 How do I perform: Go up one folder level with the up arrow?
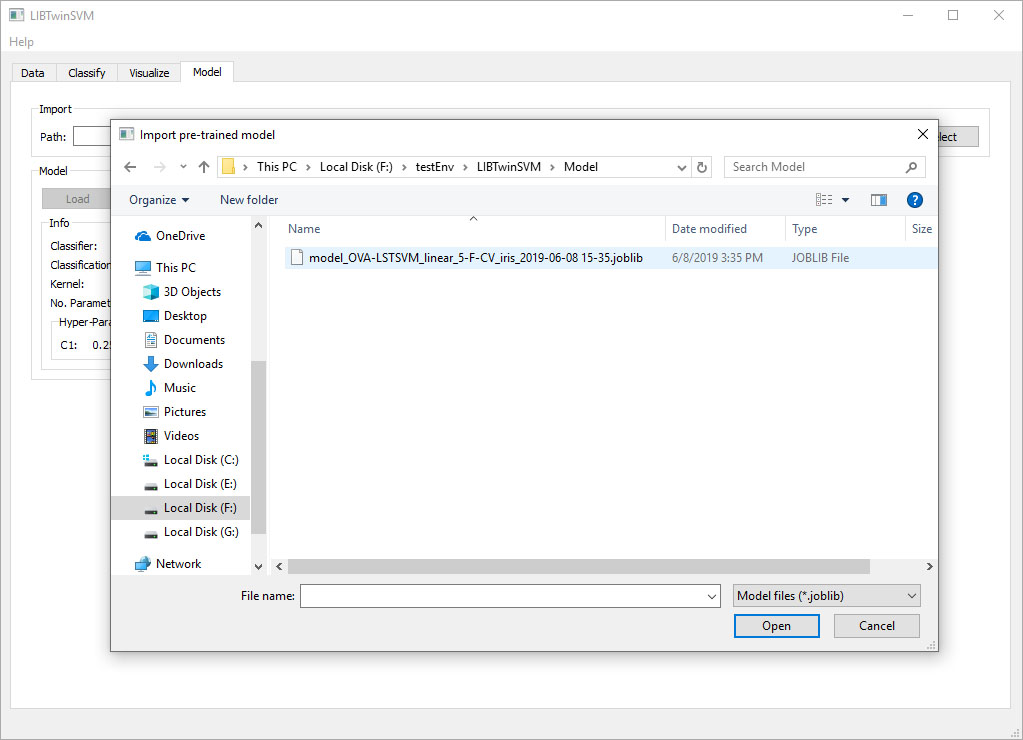204,167
